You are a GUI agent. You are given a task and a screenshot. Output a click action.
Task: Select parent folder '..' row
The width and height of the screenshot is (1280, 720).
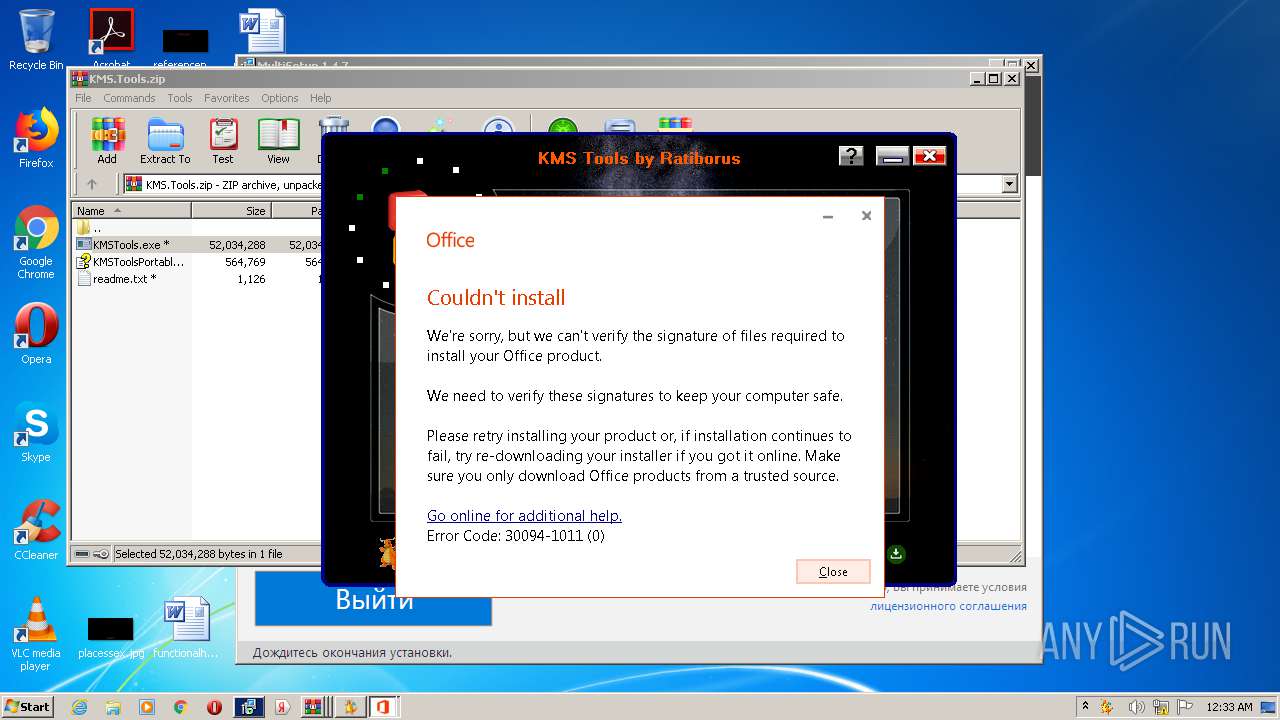point(90,228)
